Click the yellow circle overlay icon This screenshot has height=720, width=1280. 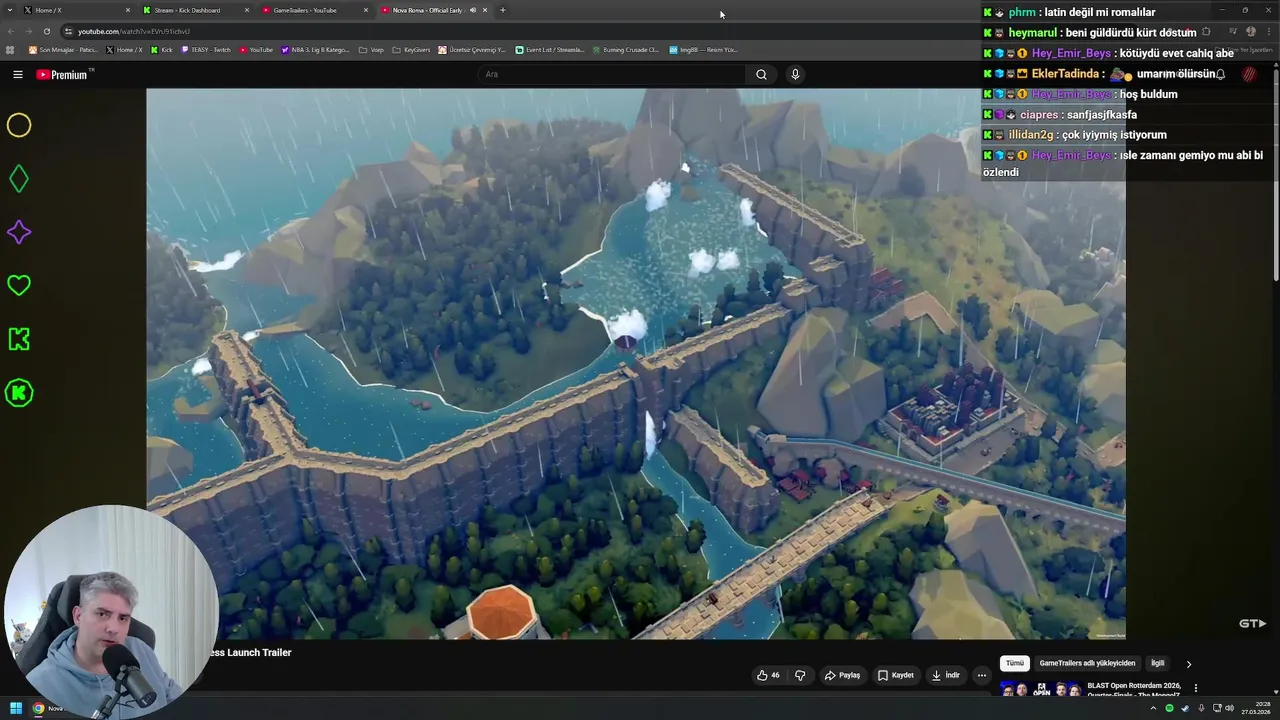tap(19, 125)
